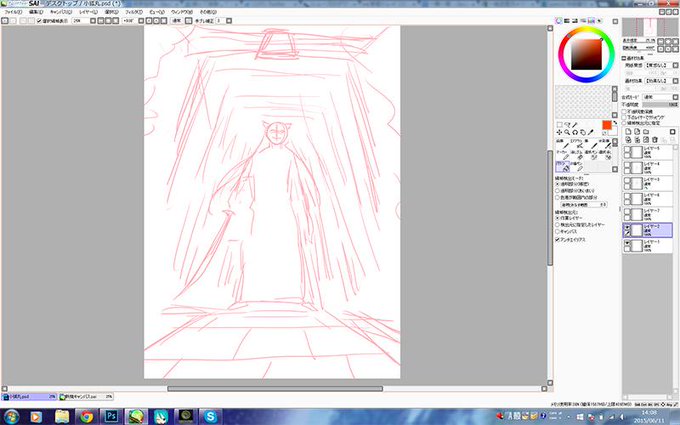
Task: Select the rotate view tool
Action: pos(575,132)
